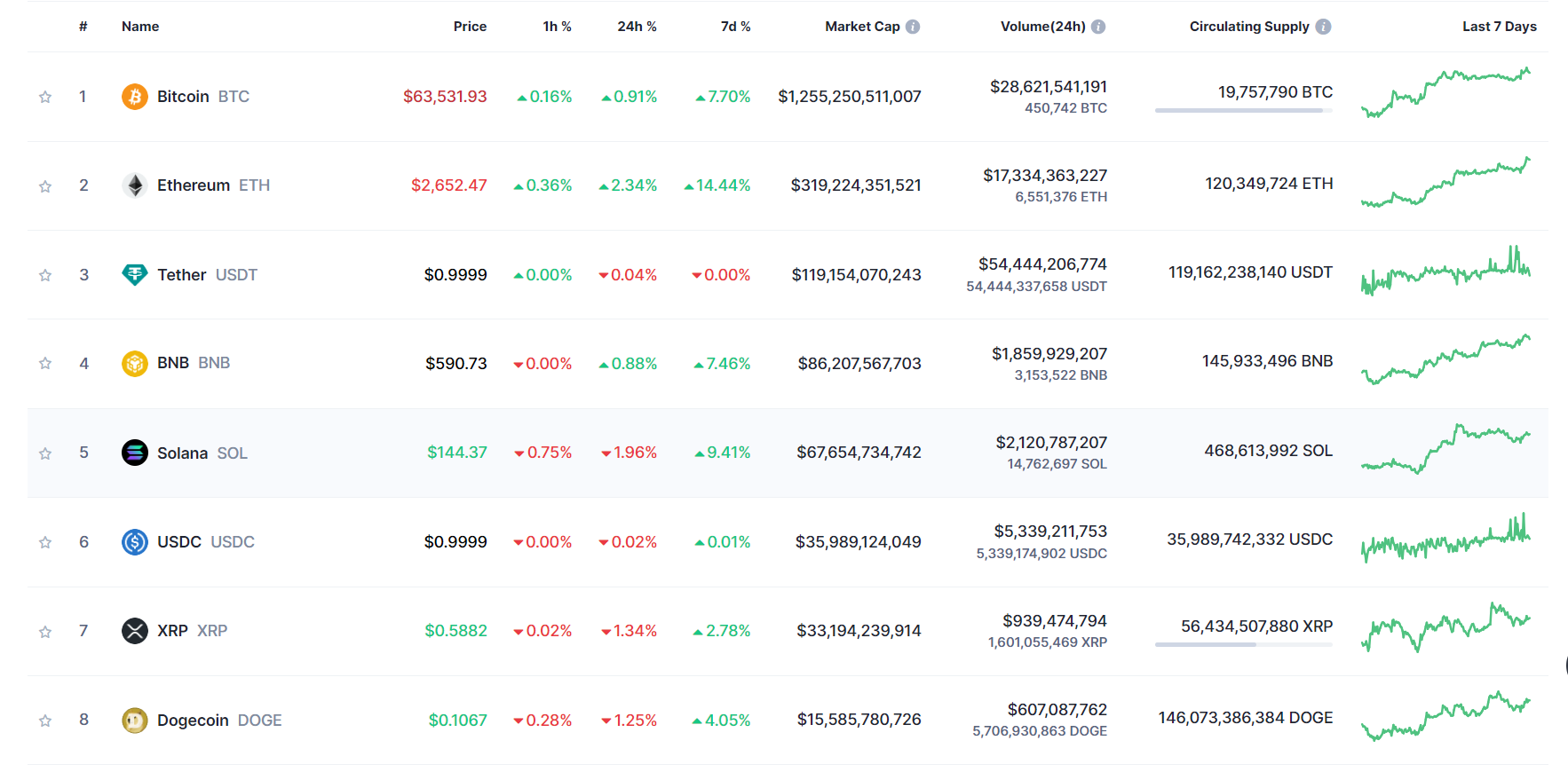Sort by the 24h % column header
This screenshot has height=772, width=1568.
[x=637, y=27]
